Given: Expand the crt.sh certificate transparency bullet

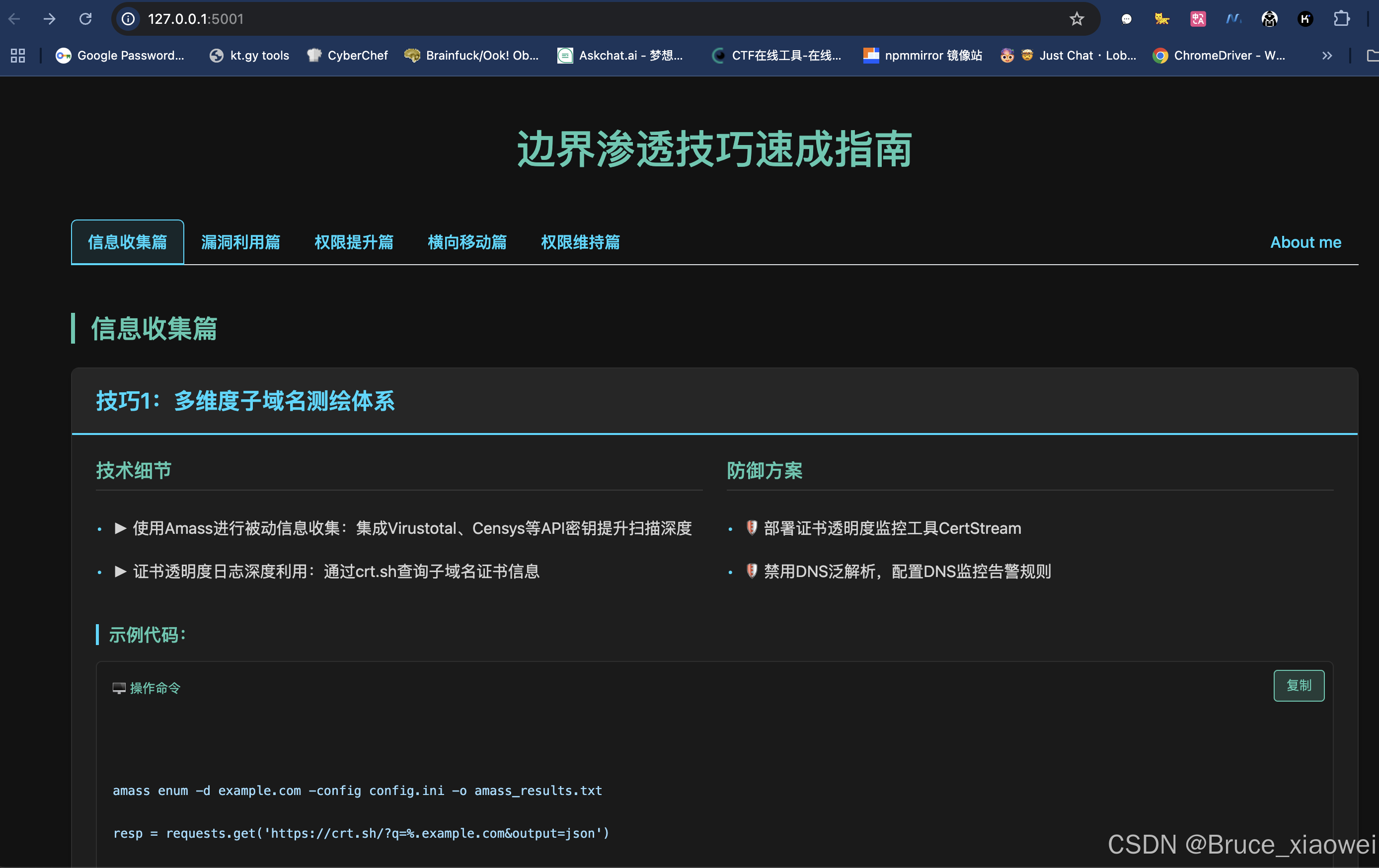Looking at the screenshot, I should 120,572.
